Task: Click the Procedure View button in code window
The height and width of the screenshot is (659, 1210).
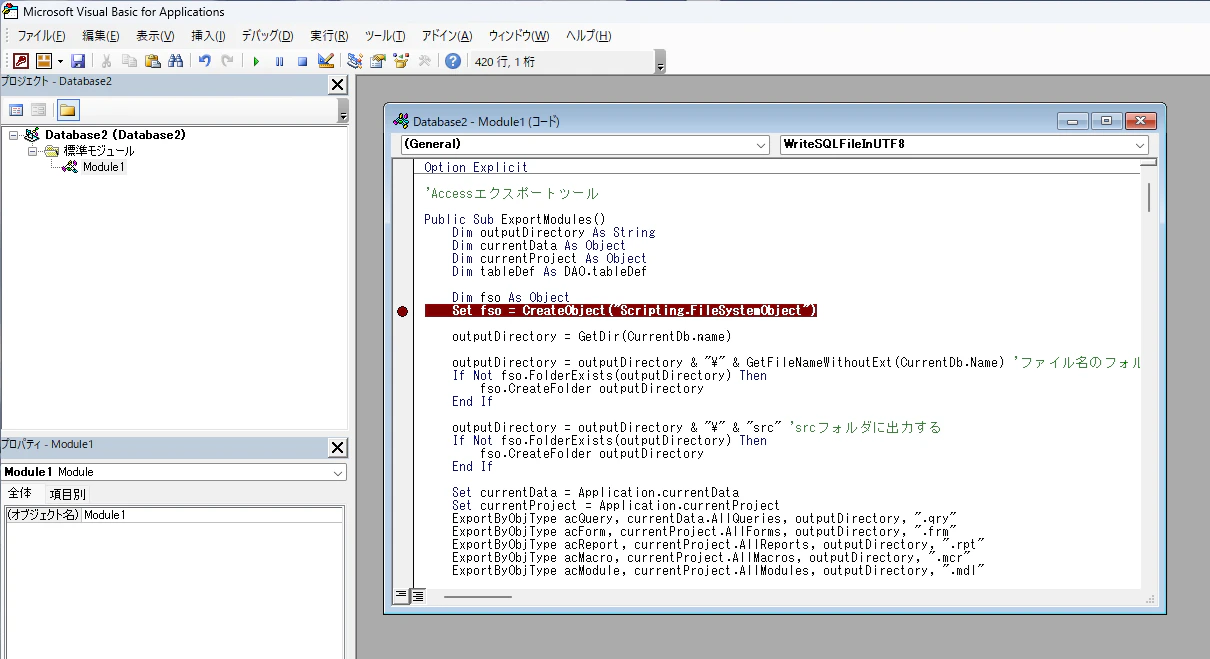Action: click(x=401, y=596)
